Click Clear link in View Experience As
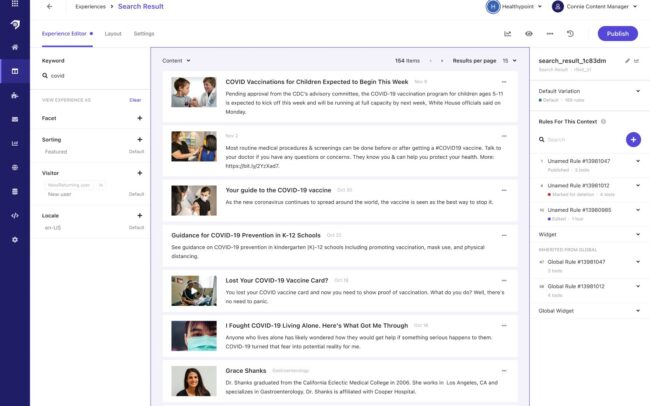The width and height of the screenshot is (650, 406). click(135, 100)
